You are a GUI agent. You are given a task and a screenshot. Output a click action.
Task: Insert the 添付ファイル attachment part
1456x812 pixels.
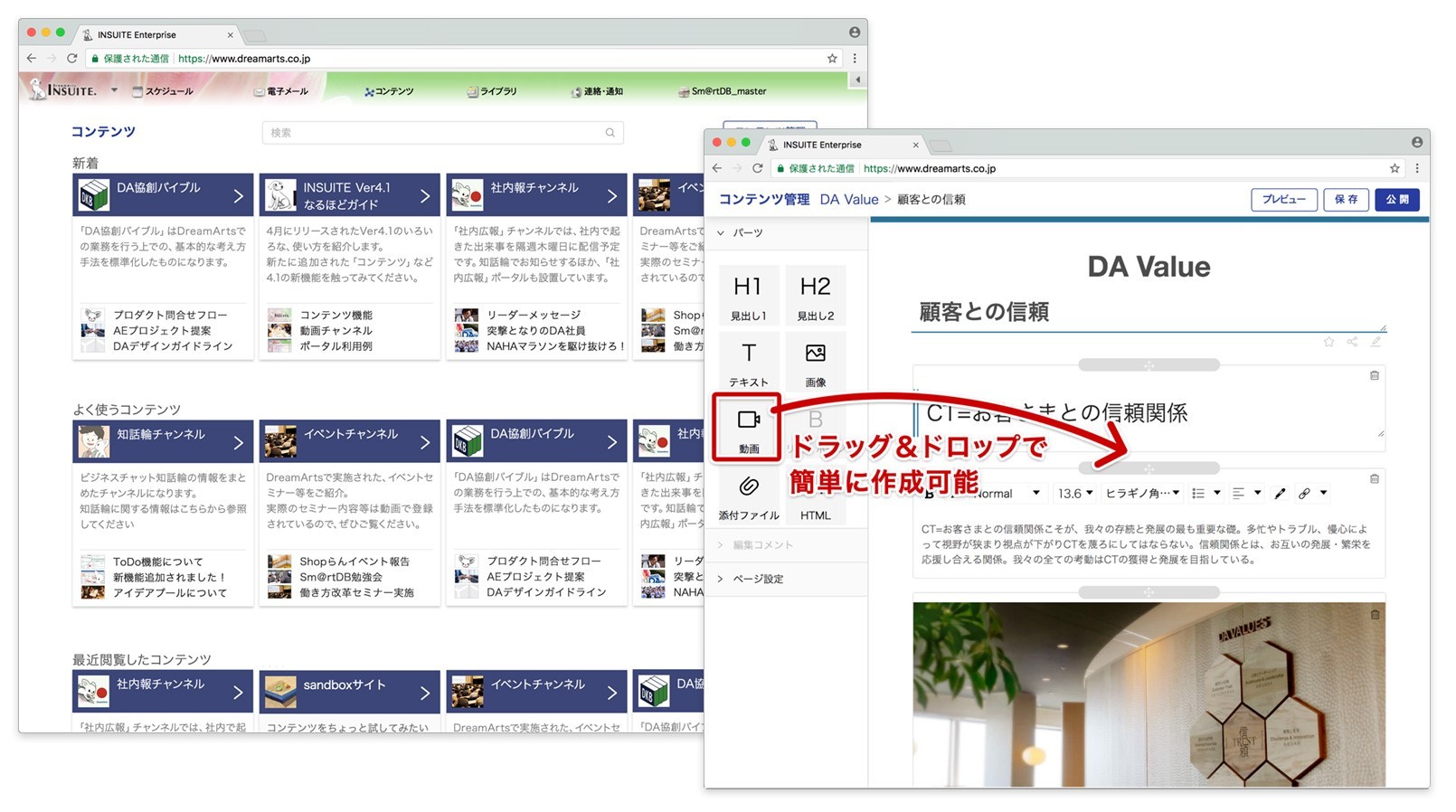click(x=748, y=496)
